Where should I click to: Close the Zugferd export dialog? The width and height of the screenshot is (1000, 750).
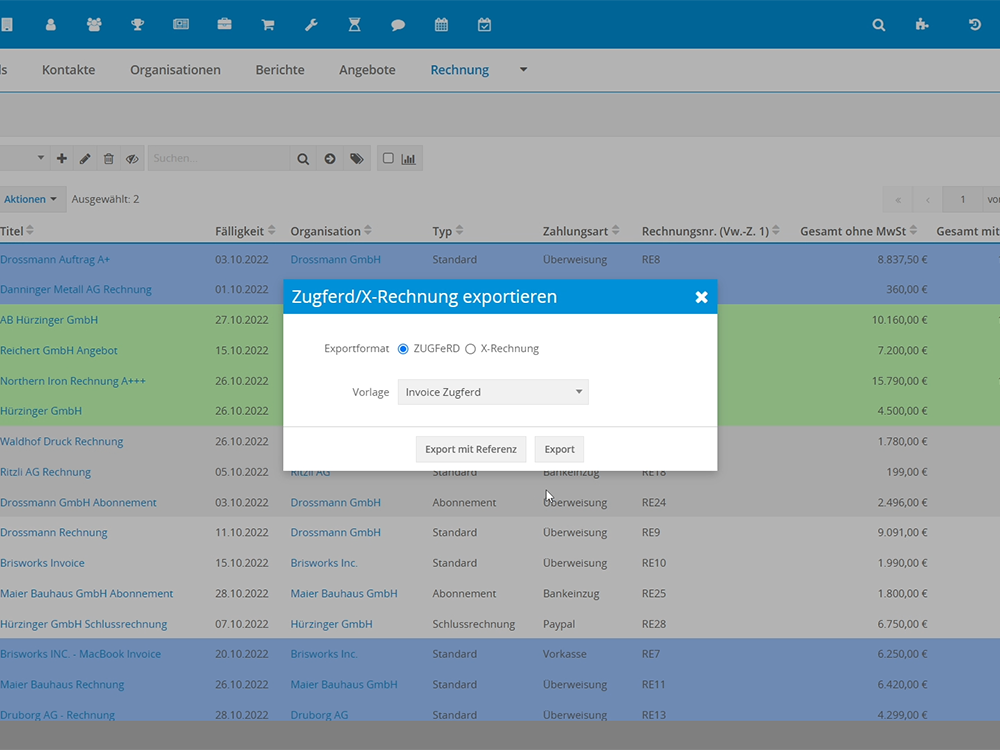click(x=701, y=297)
